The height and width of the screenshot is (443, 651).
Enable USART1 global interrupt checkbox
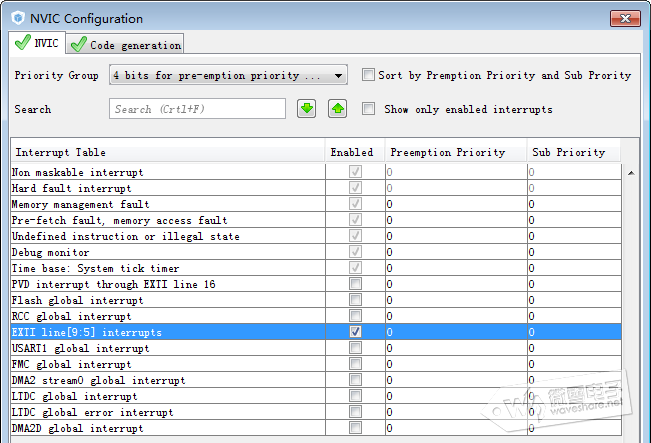coord(355,348)
